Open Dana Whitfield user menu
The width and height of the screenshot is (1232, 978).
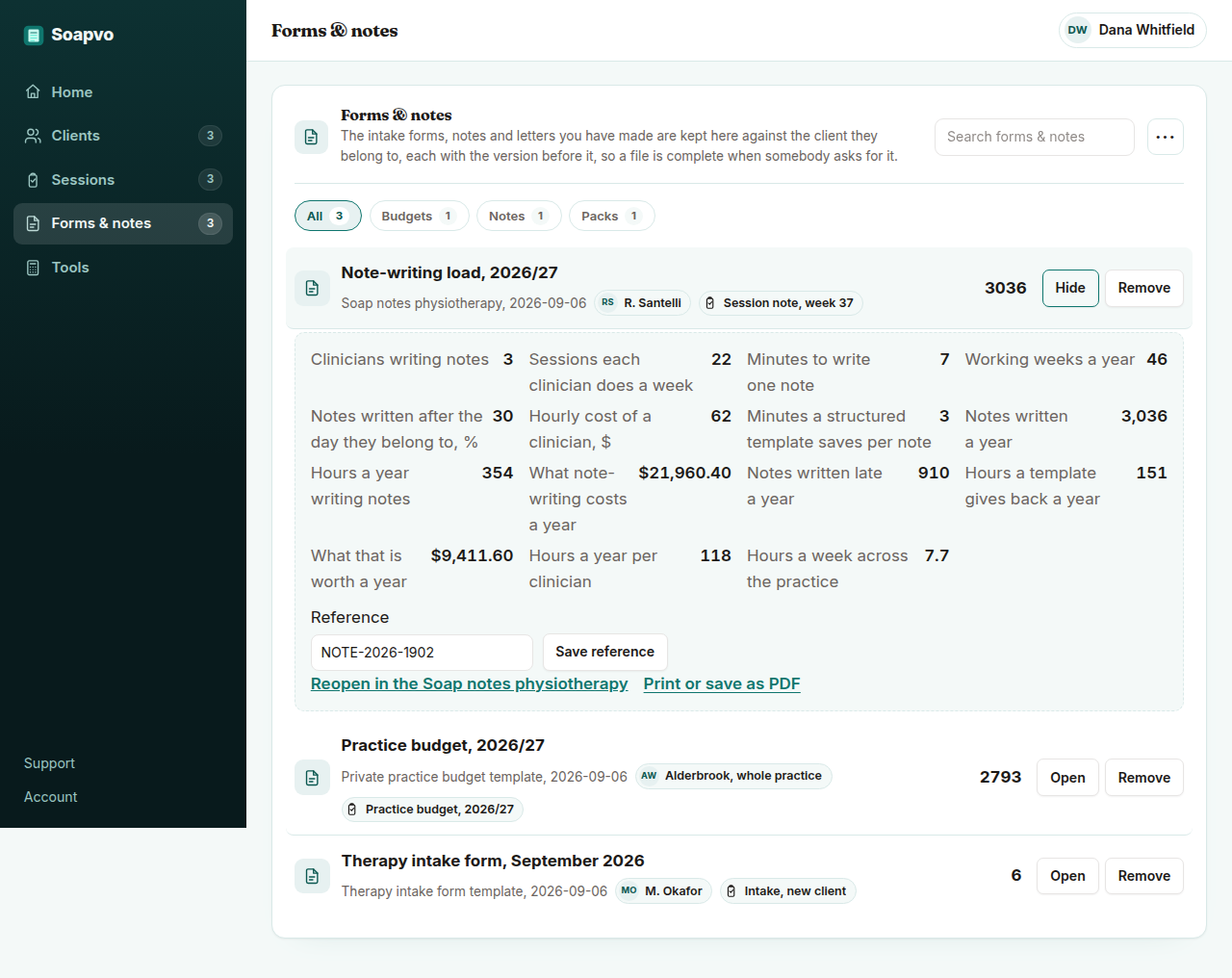(x=1132, y=30)
